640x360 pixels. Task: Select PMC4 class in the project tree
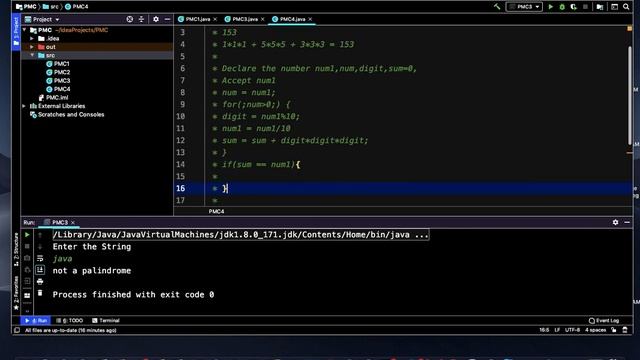point(58,89)
